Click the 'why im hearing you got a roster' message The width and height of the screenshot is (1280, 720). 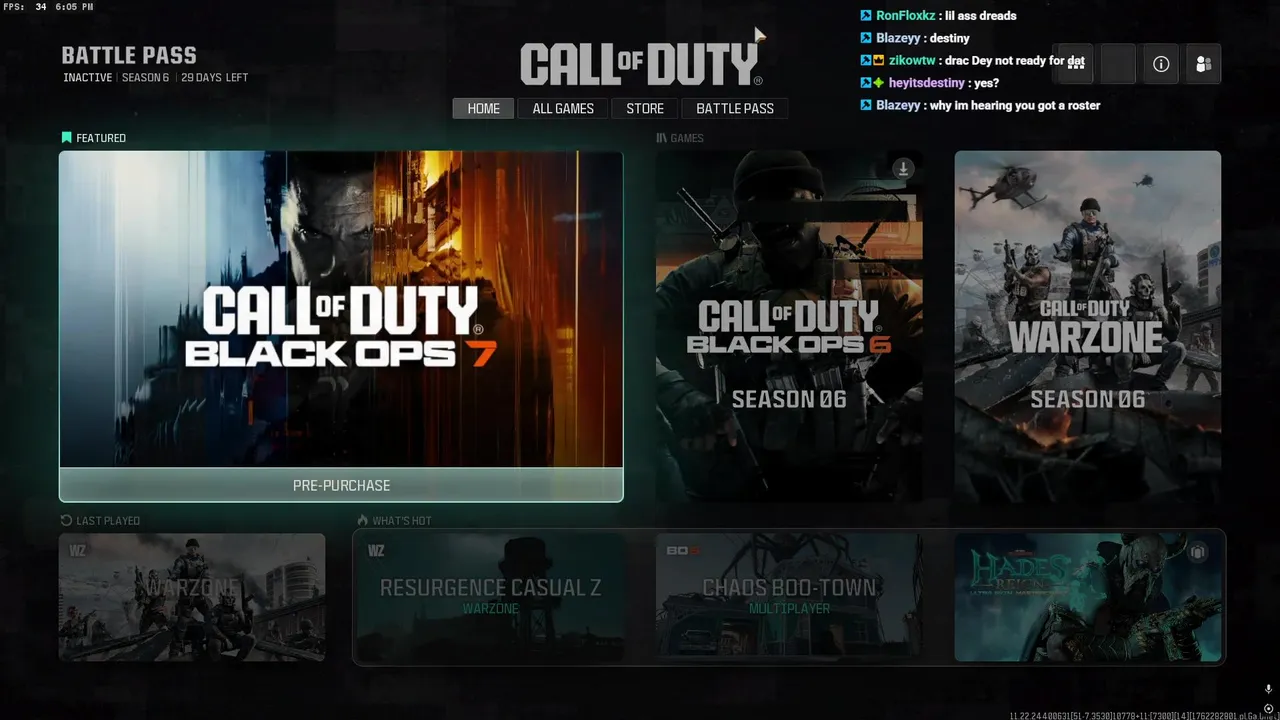point(1015,105)
